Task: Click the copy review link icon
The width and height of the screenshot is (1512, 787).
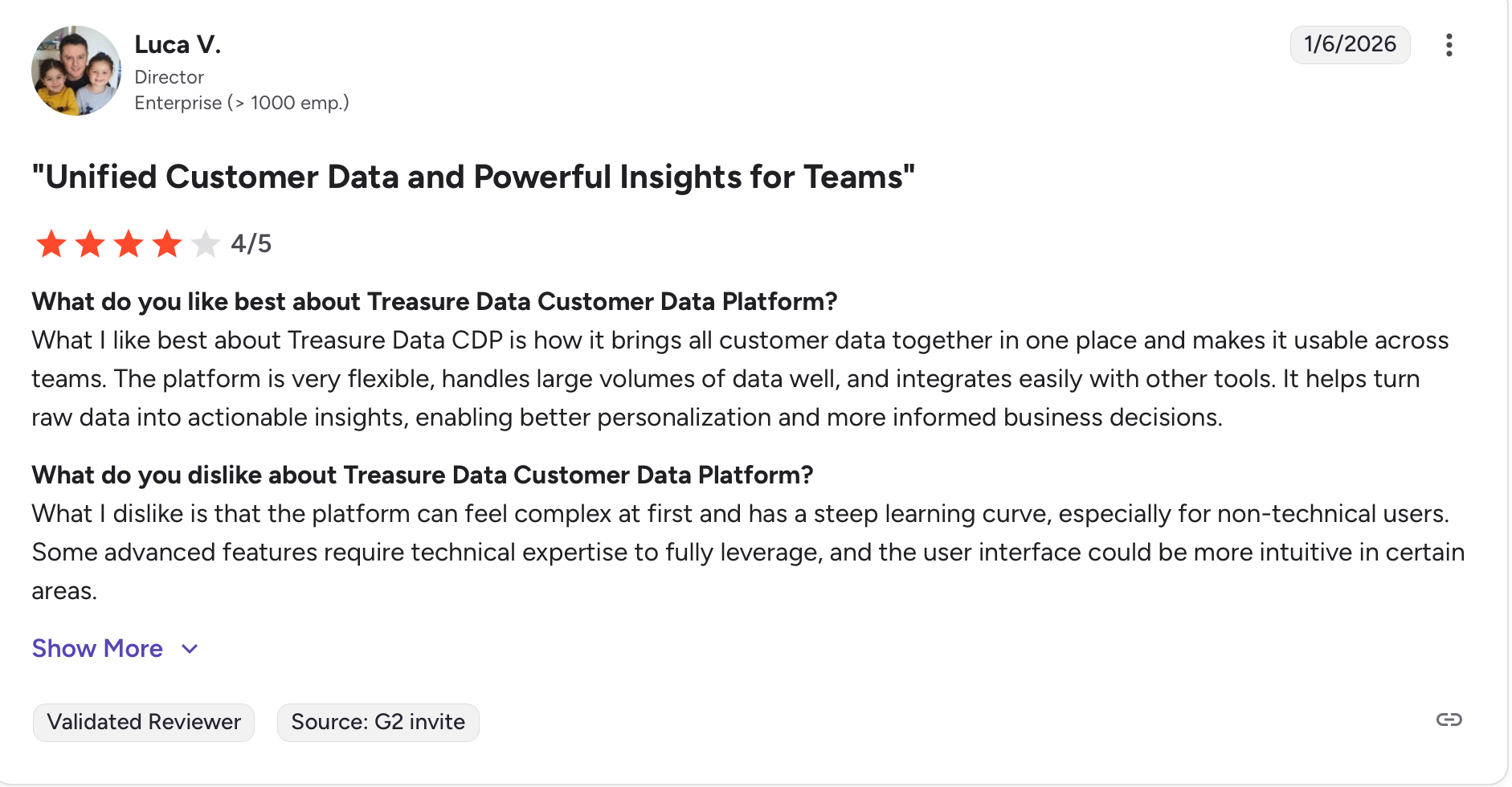Action: [x=1449, y=720]
